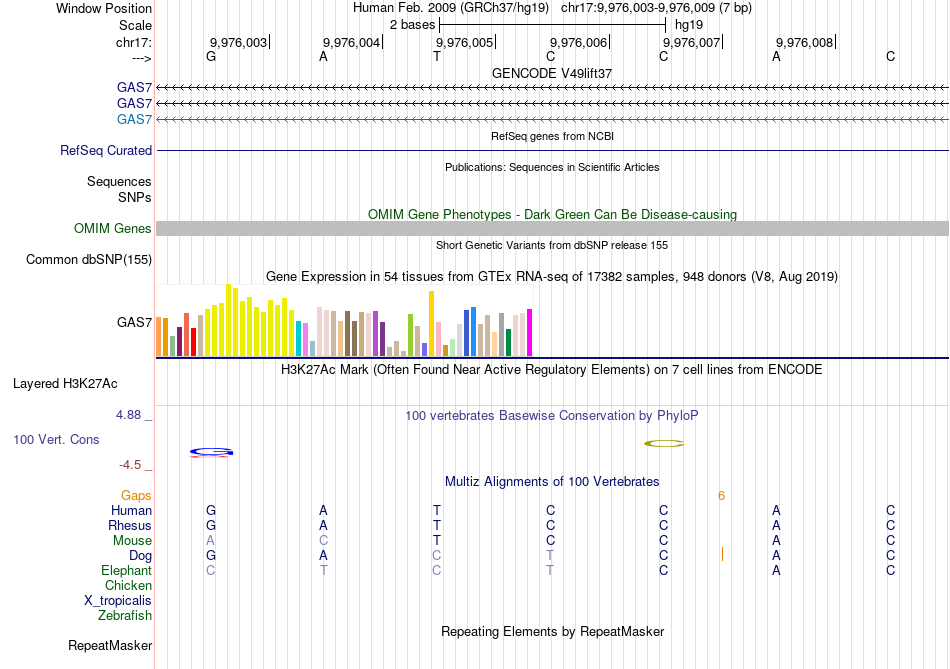Click the light blue GAS7 transcript label

pyautogui.click(x=135, y=119)
